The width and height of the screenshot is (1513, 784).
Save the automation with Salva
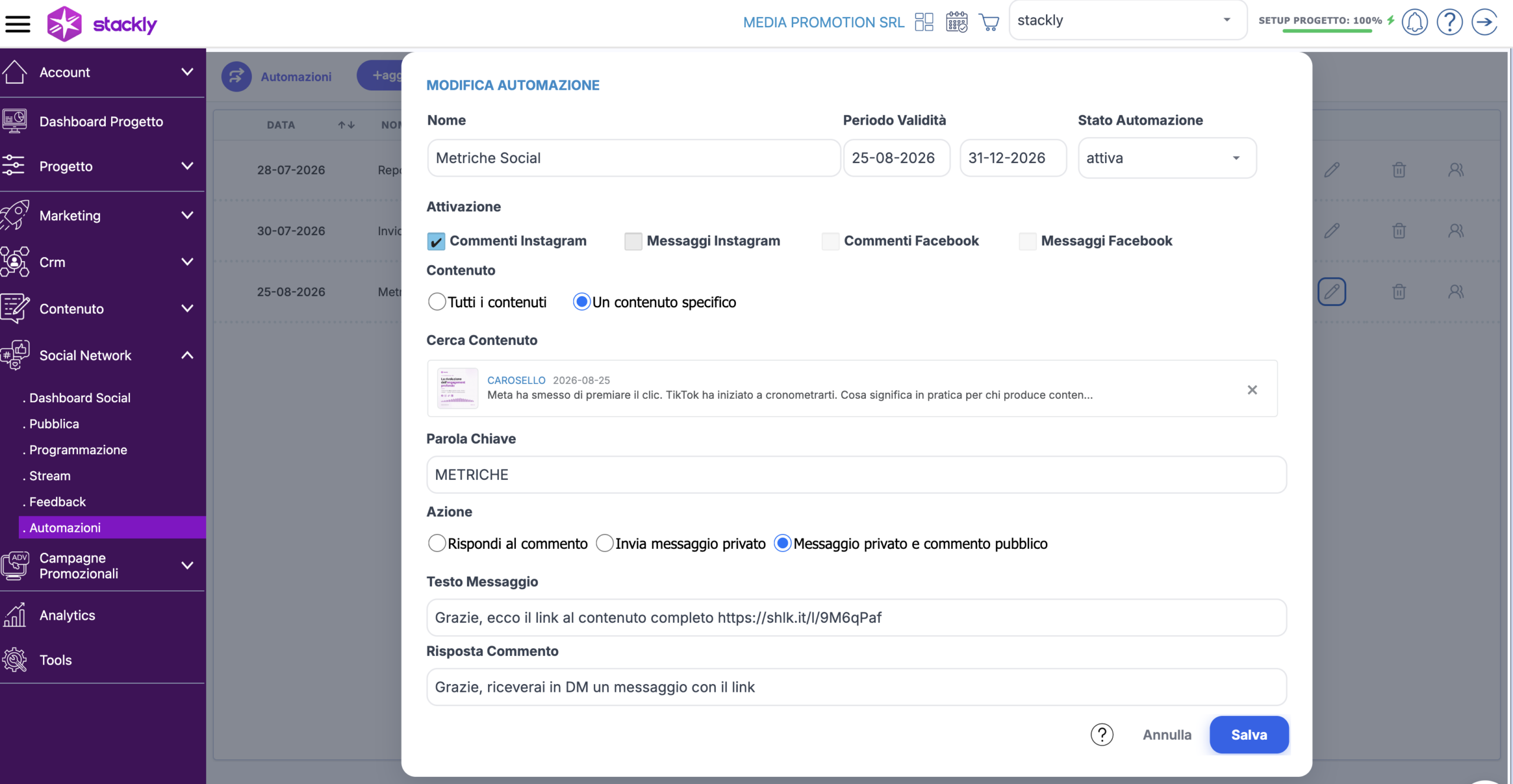1249,734
